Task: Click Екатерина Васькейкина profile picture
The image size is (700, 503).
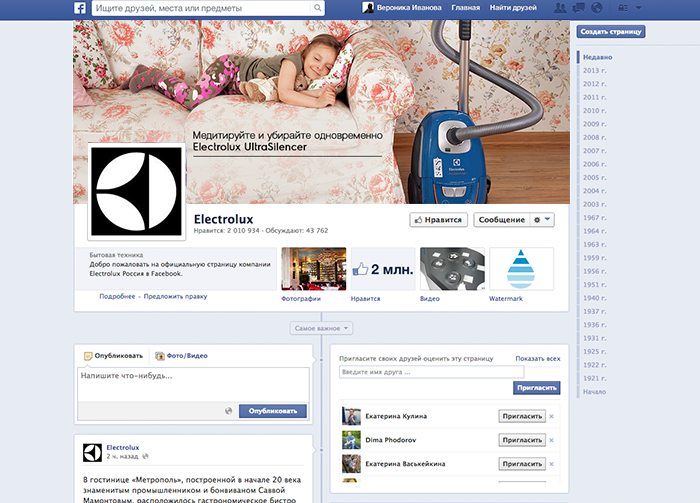Action: (351, 464)
